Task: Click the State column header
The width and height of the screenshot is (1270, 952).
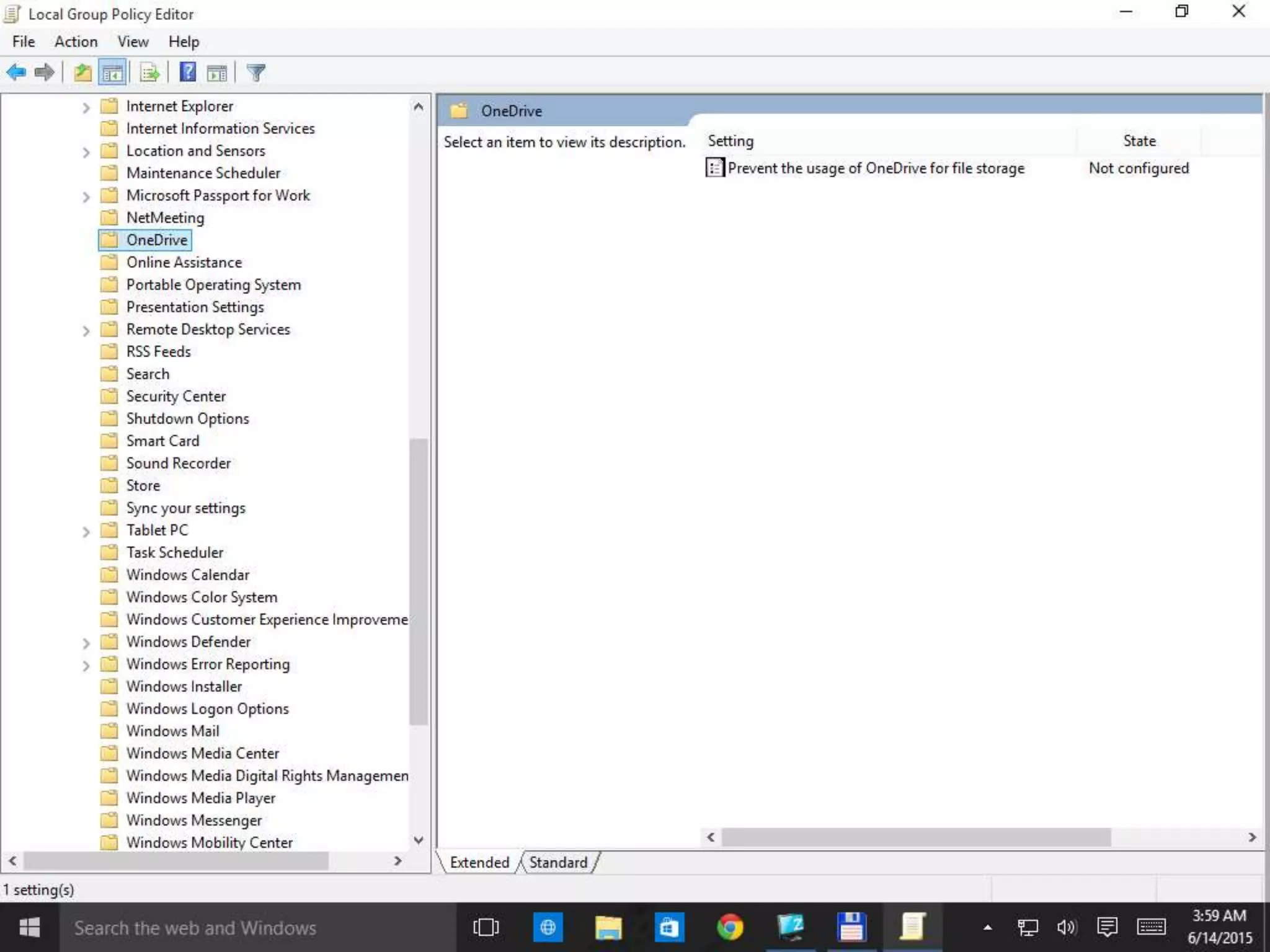Action: click(1140, 141)
